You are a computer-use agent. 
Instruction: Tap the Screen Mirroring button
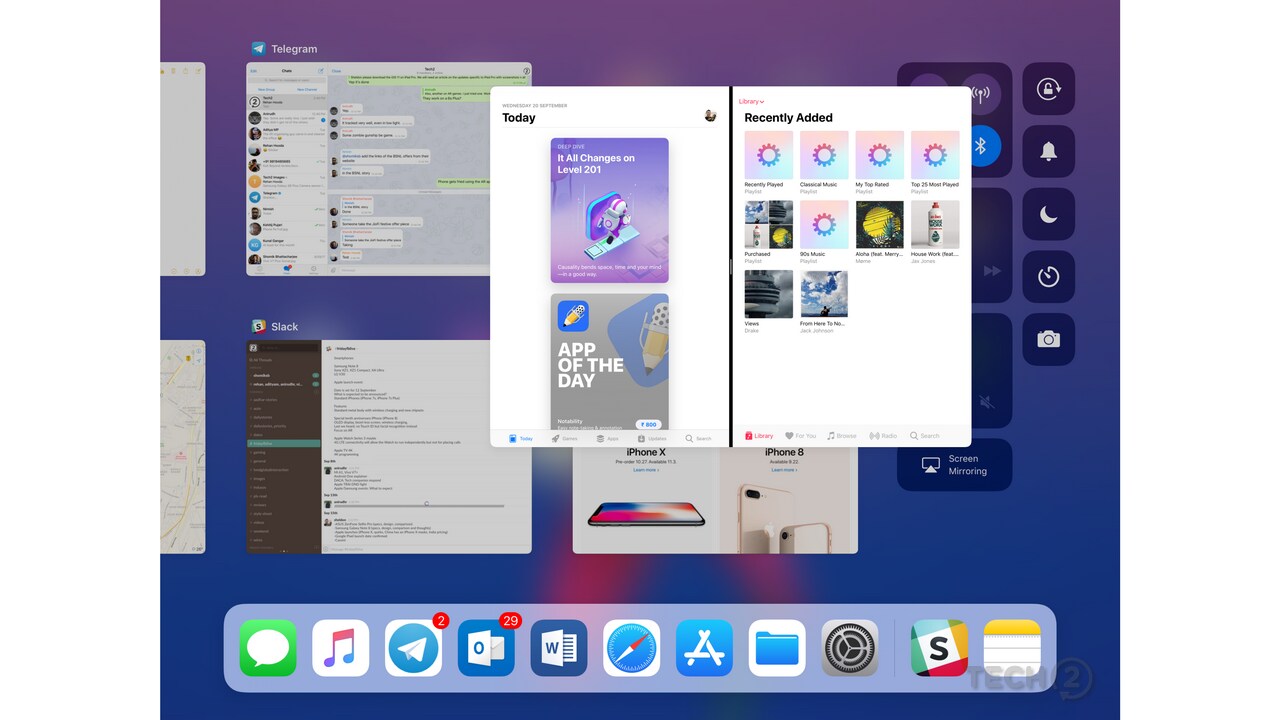954,465
